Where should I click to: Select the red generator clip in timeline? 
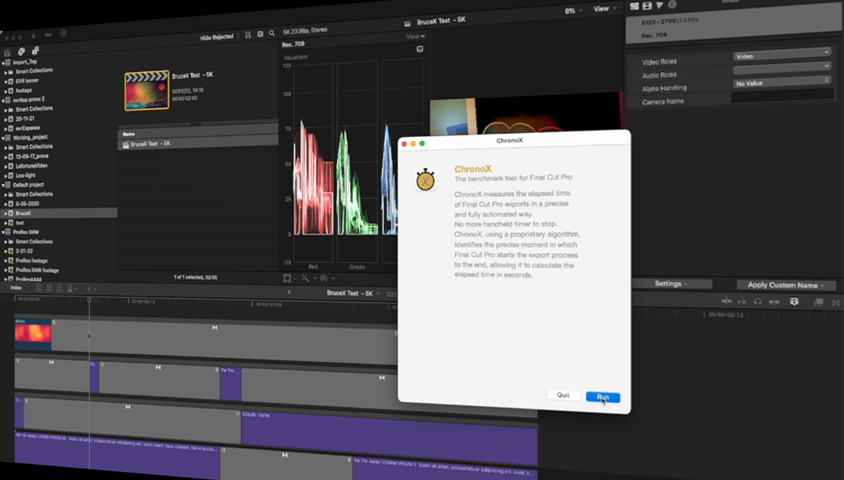coord(33,334)
